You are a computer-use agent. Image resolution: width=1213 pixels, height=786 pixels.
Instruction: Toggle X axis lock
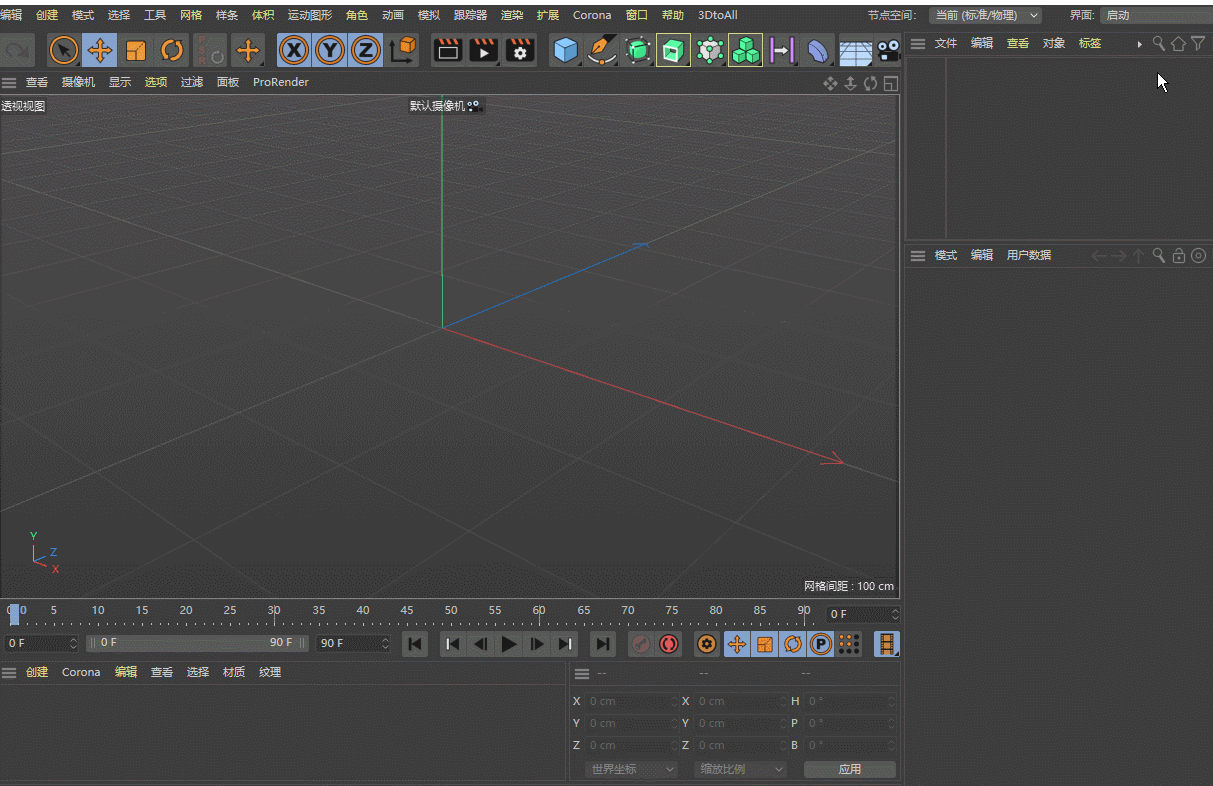294,50
